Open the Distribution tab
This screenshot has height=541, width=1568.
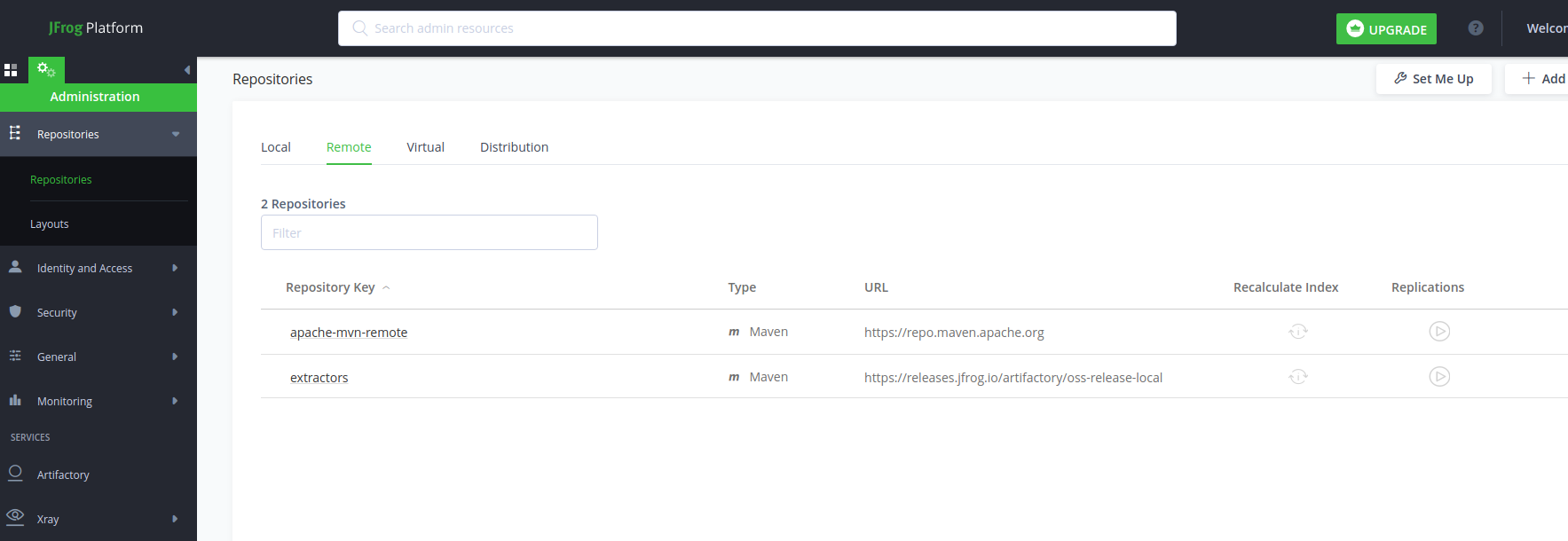click(x=515, y=147)
